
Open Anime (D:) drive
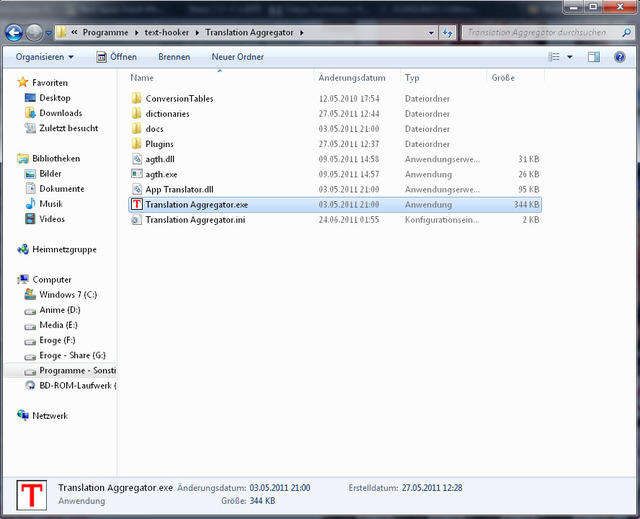tap(60, 310)
